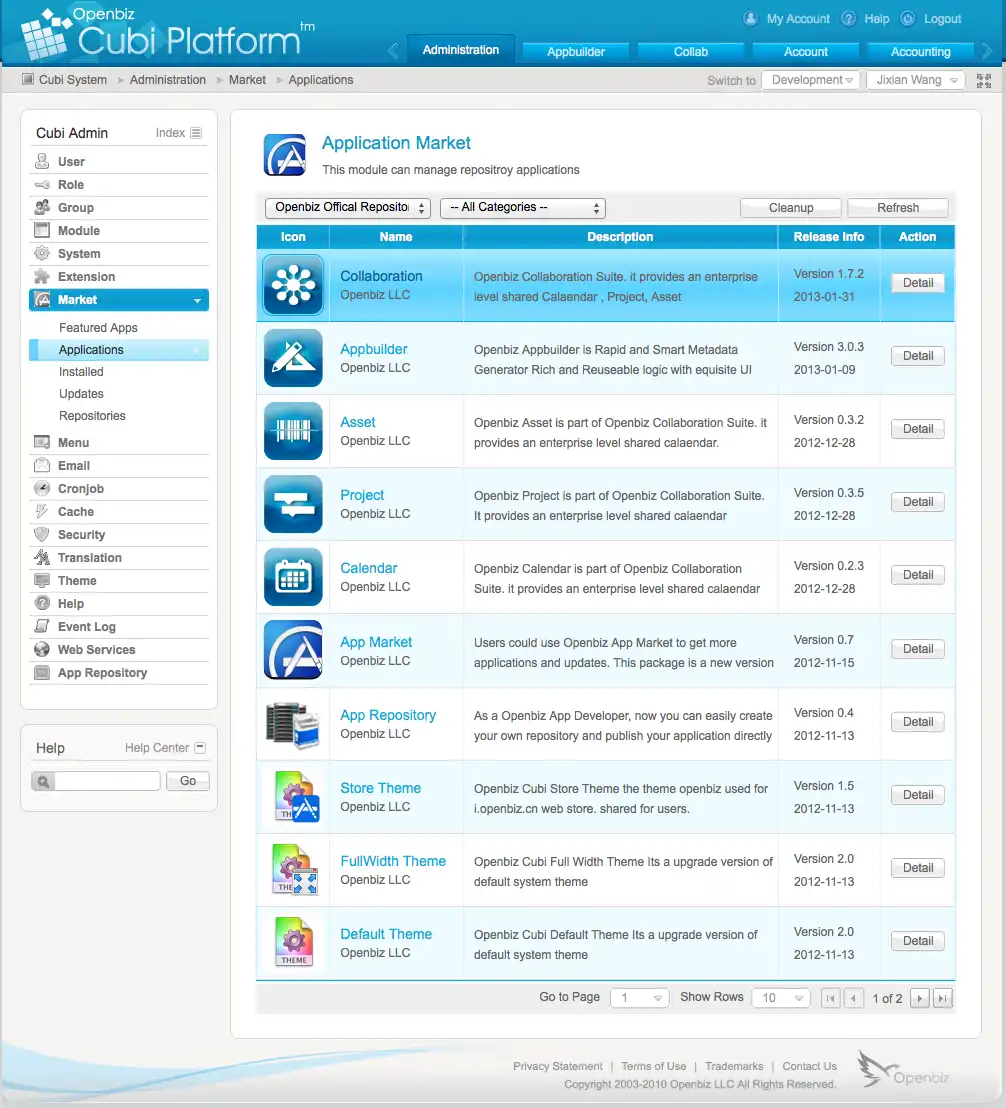Screen dimensions: 1006x1108
Task: Click the Calendar app icon
Action: [293, 577]
